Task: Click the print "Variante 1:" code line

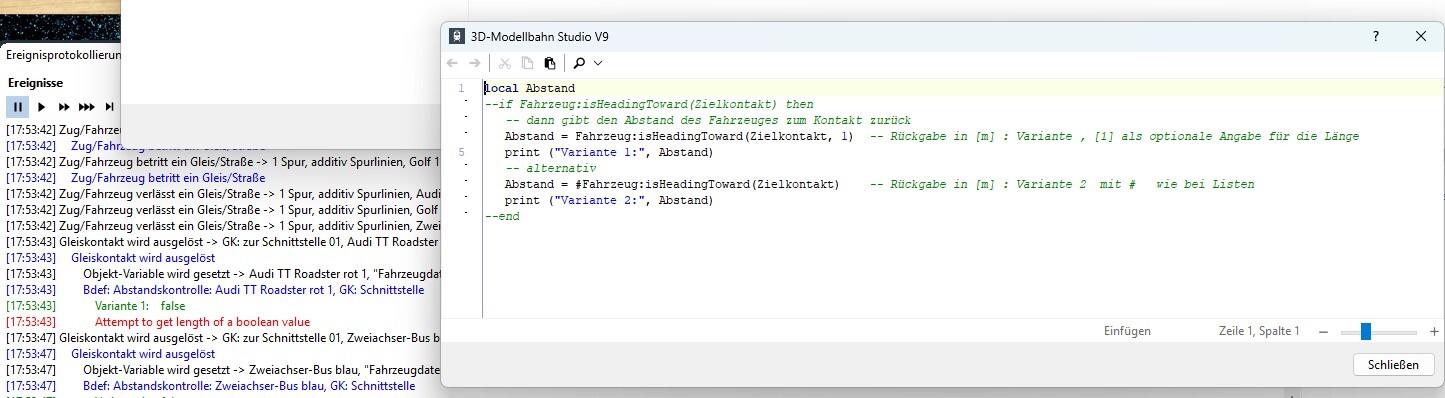Action: coord(608,152)
